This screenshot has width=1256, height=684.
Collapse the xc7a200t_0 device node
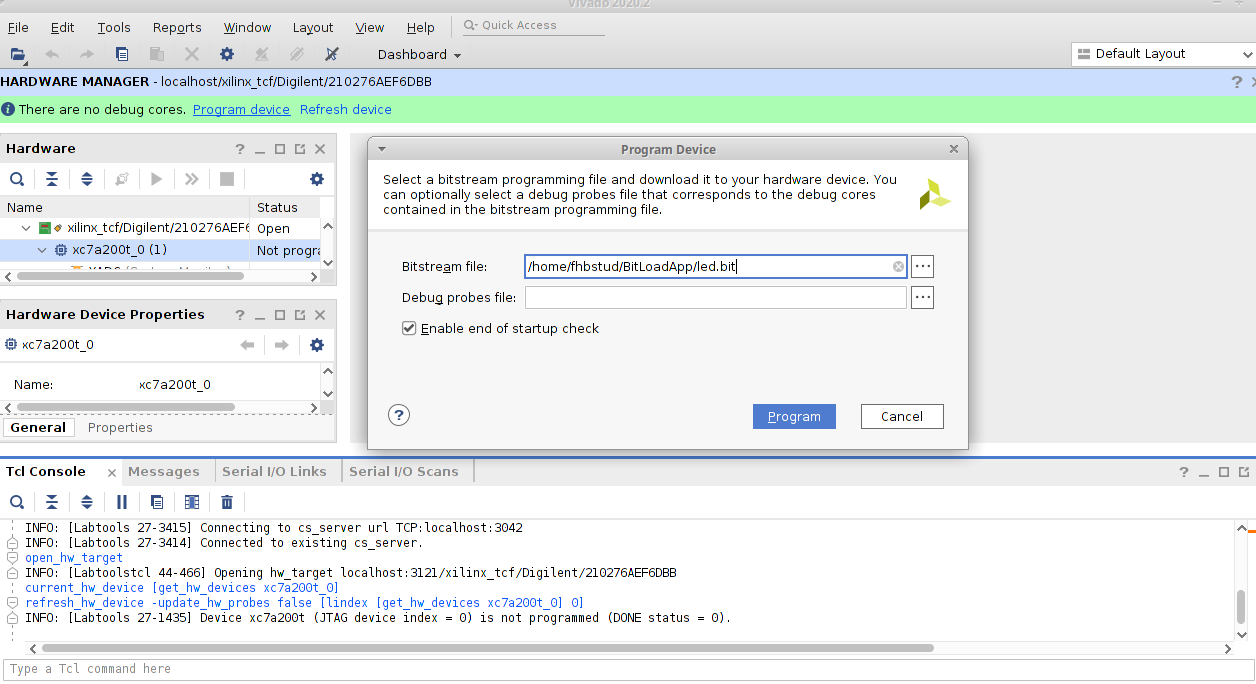(x=42, y=250)
